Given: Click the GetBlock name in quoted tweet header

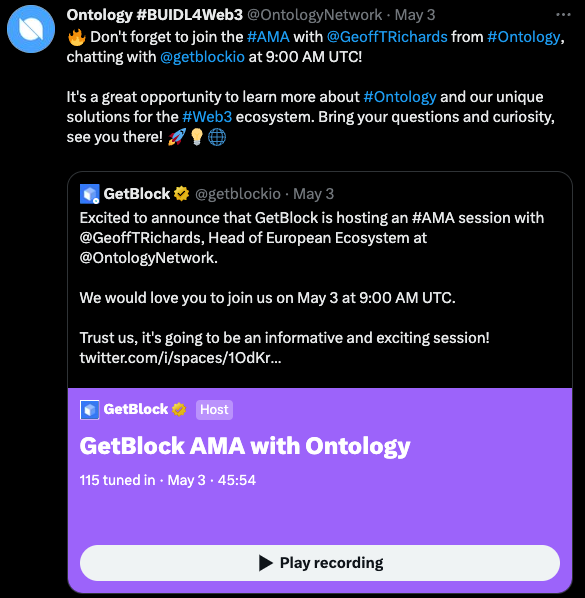Looking at the screenshot, I should point(137,194).
